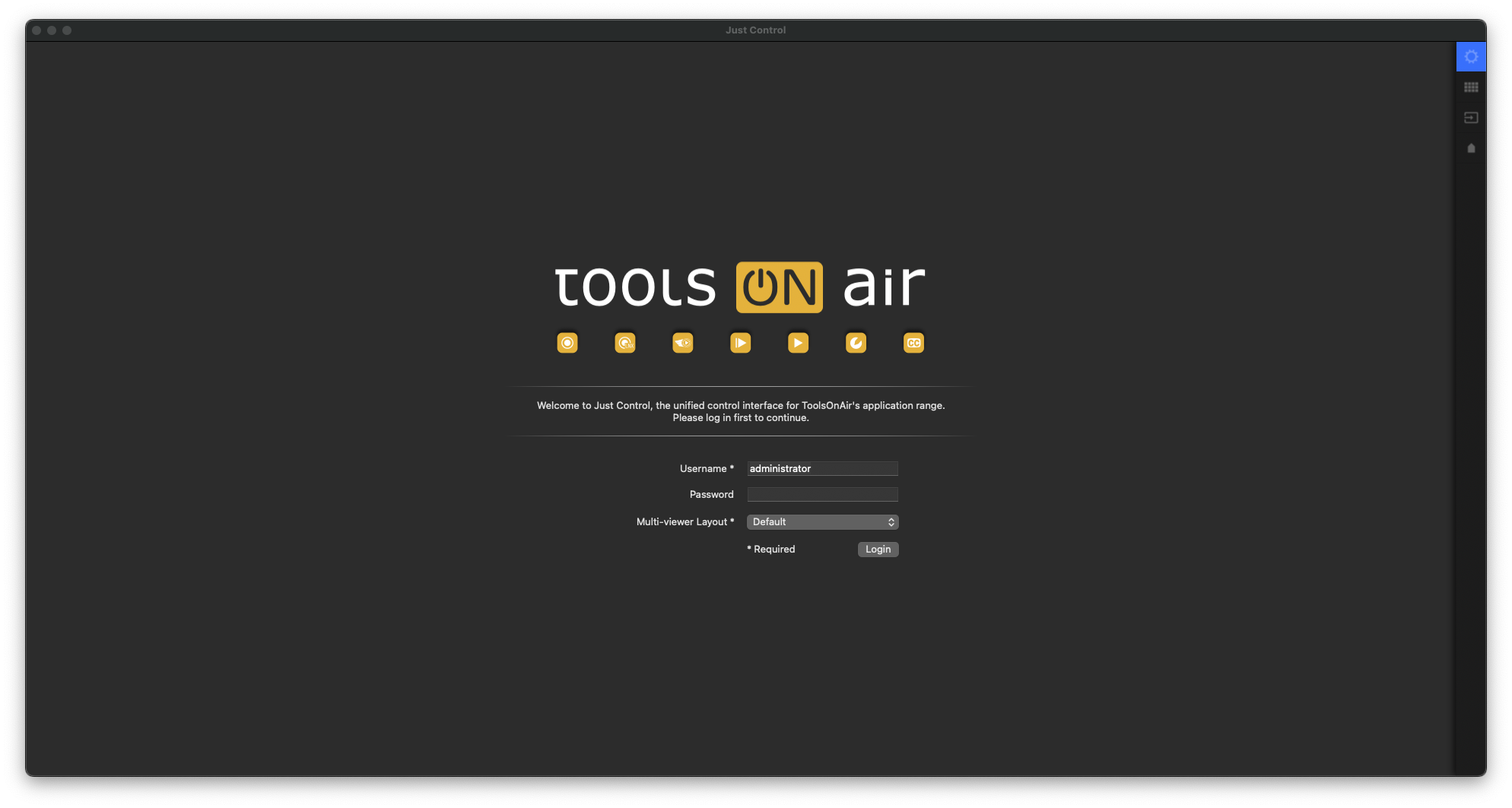Click the input arrow icon in the right sidebar
Viewport: 1512px width, 808px height.
click(x=1471, y=118)
